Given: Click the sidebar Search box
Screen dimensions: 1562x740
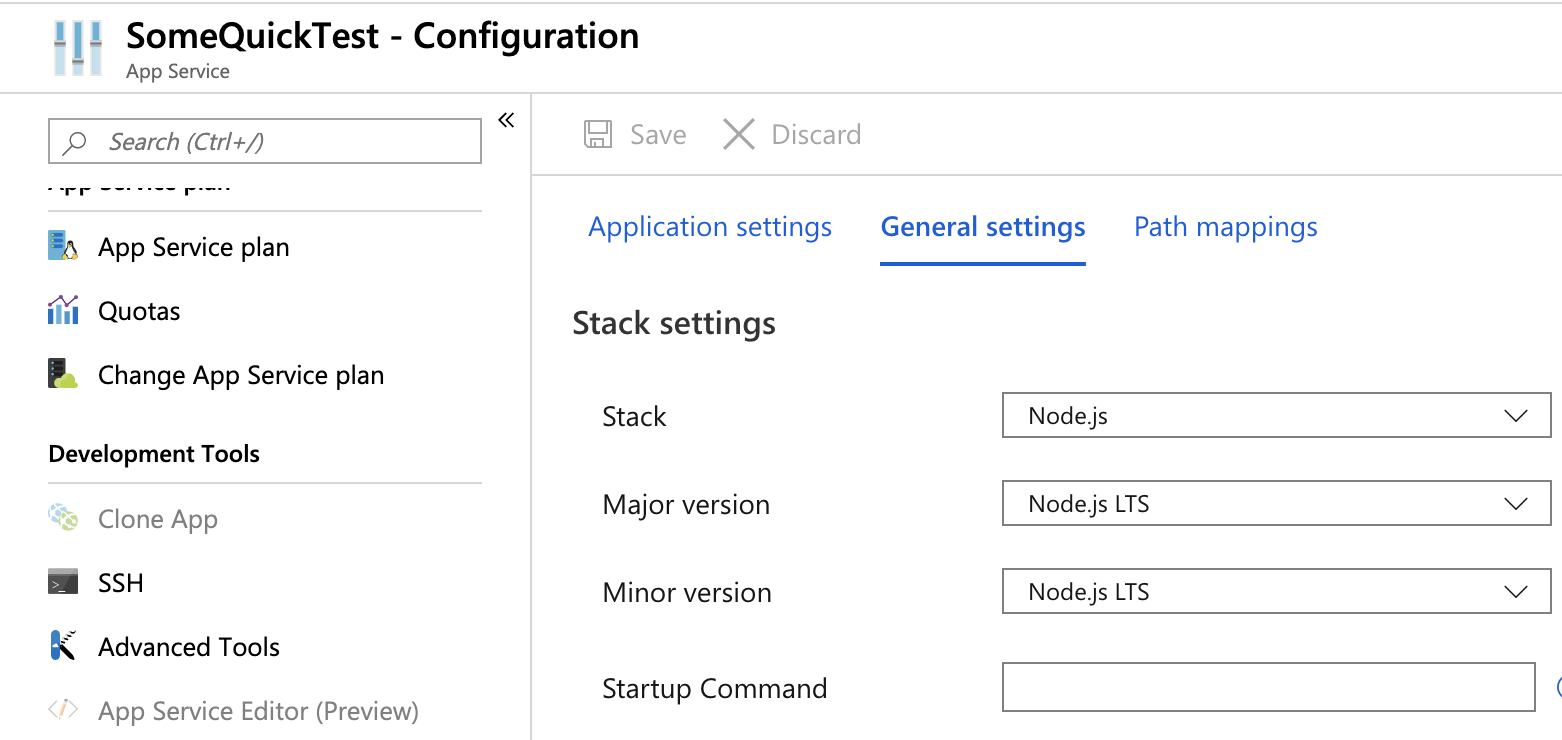Looking at the screenshot, I should click(265, 142).
